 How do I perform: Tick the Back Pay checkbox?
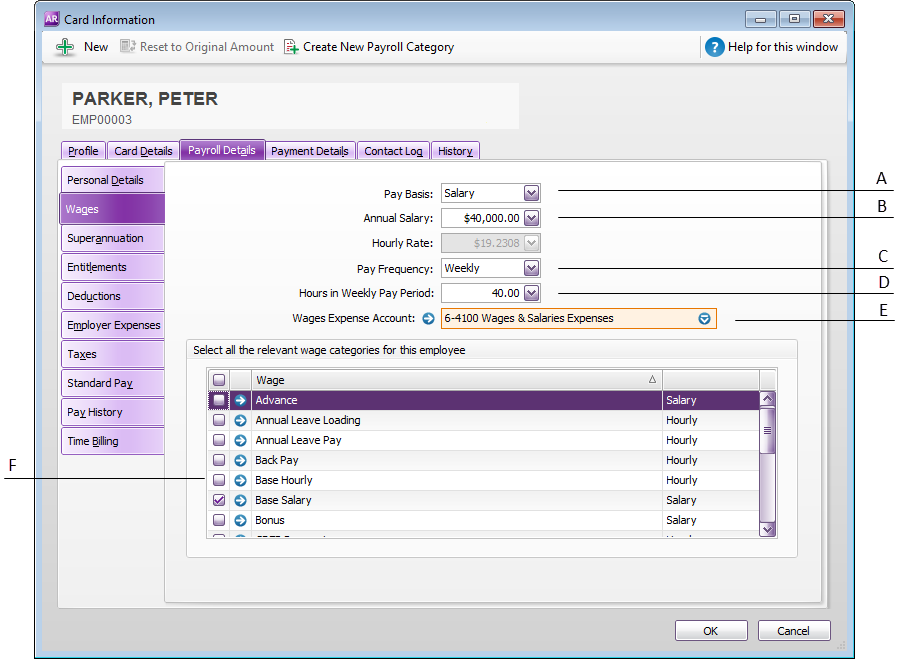(219, 460)
